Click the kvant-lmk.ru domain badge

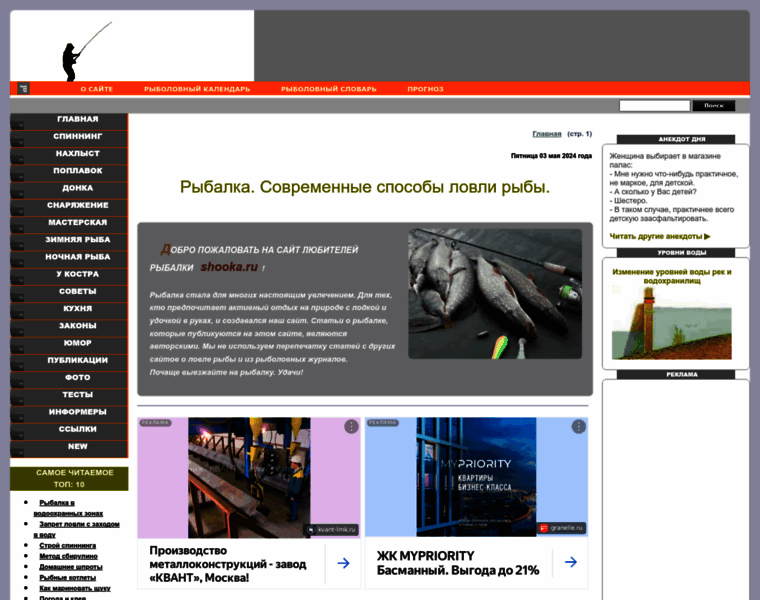pyautogui.click(x=332, y=530)
